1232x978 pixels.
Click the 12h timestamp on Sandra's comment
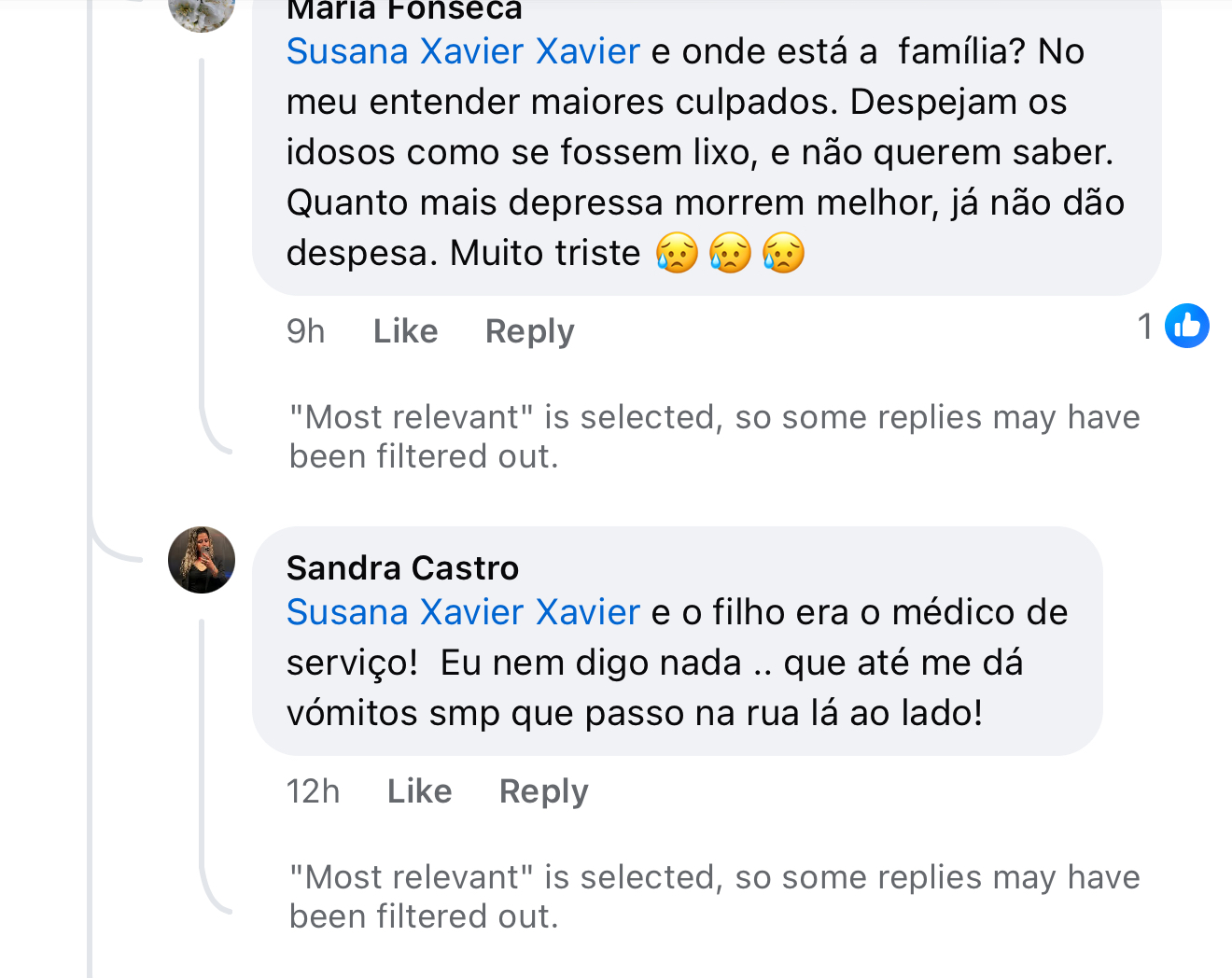pyautogui.click(x=313, y=791)
